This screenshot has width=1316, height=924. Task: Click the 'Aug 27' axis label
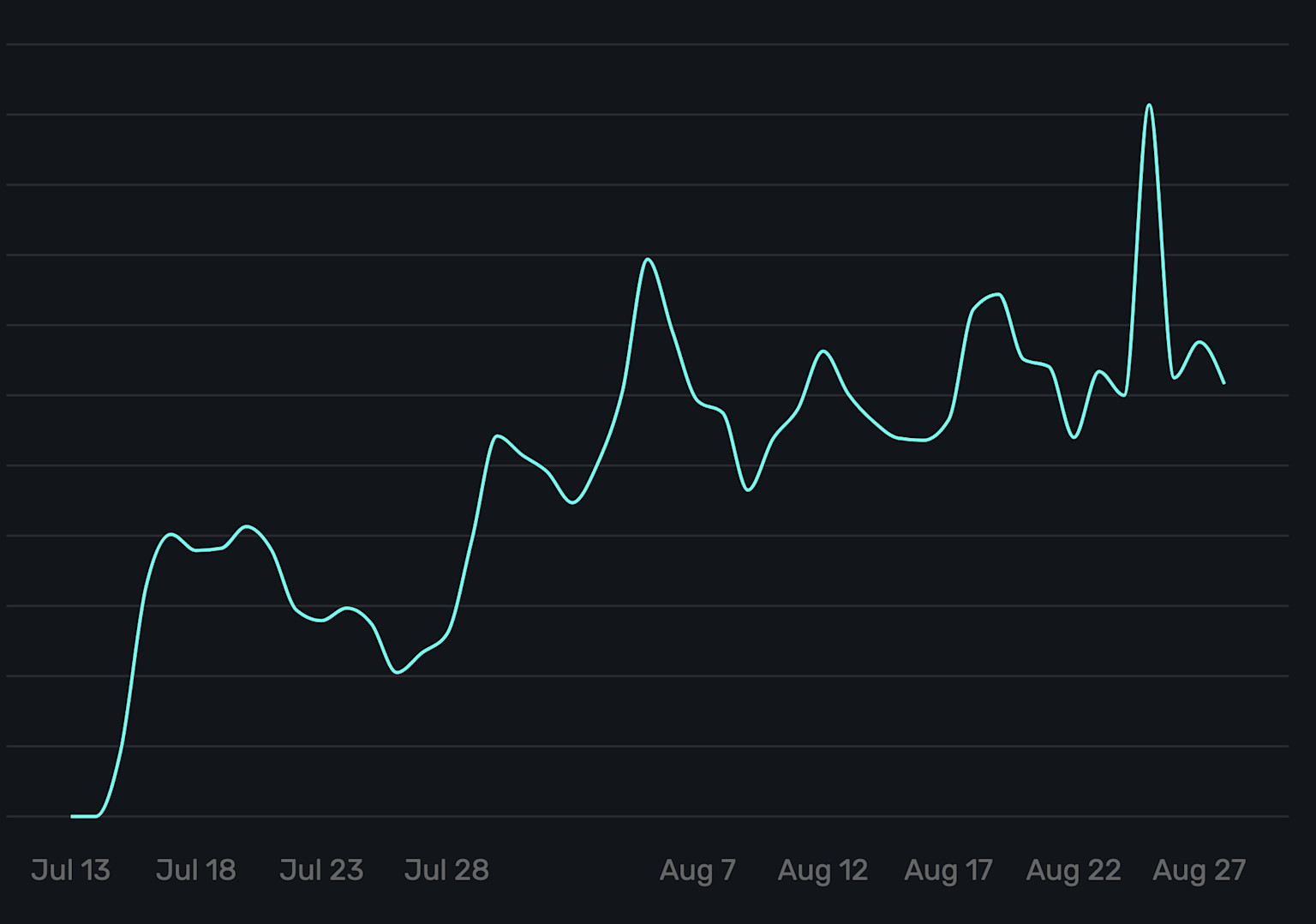click(x=1199, y=870)
